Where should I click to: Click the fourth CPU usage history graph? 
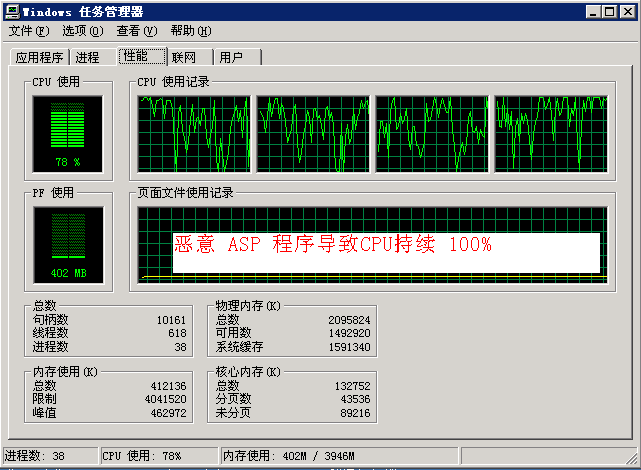[x=551, y=133]
